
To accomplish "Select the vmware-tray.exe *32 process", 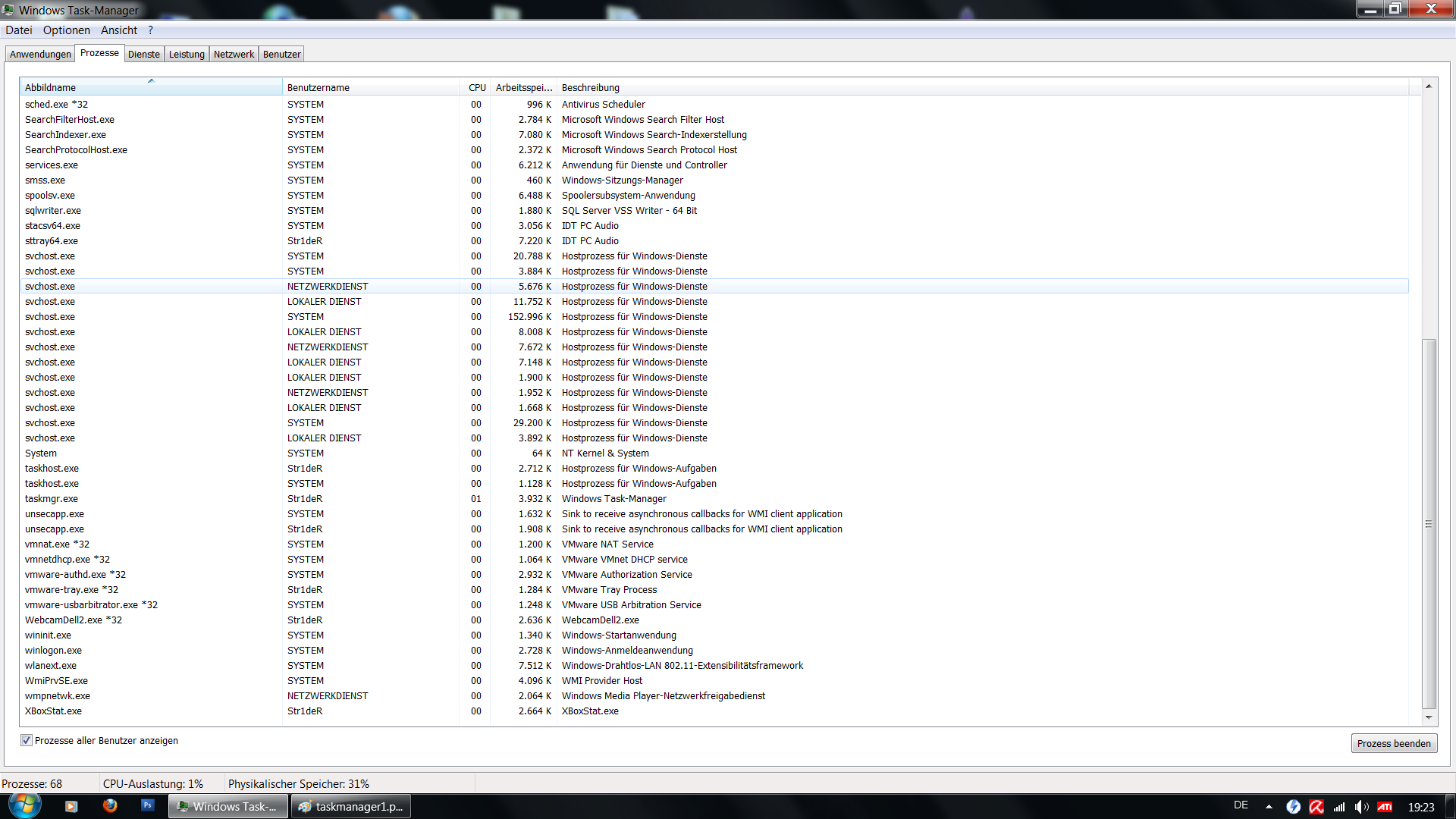I will [714, 590].
